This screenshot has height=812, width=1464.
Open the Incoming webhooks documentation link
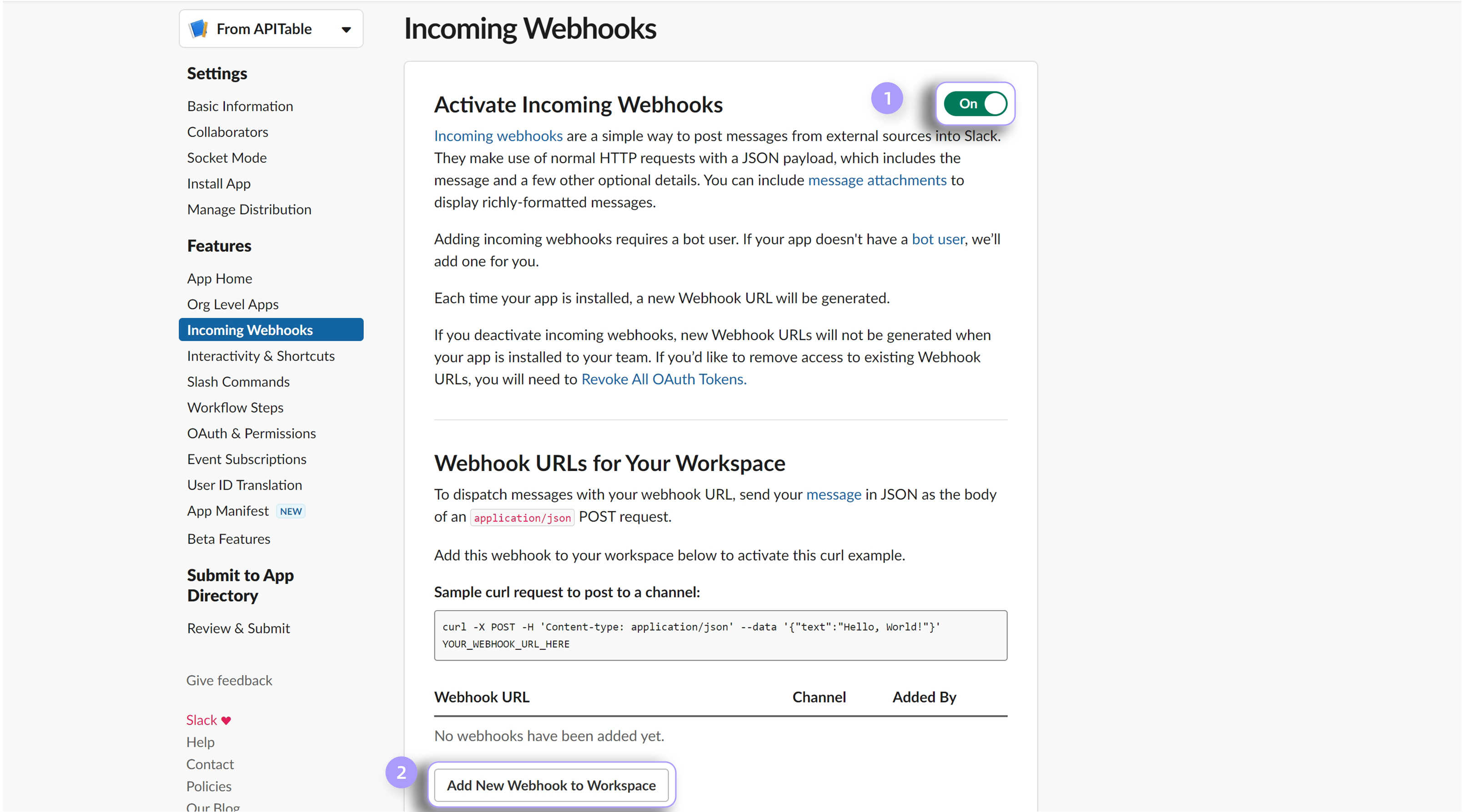498,136
